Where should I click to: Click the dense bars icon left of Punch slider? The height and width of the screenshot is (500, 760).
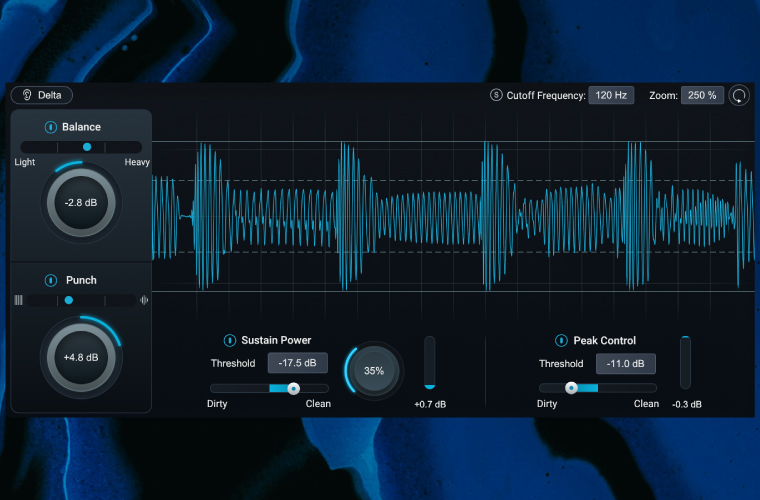pyautogui.click(x=19, y=299)
